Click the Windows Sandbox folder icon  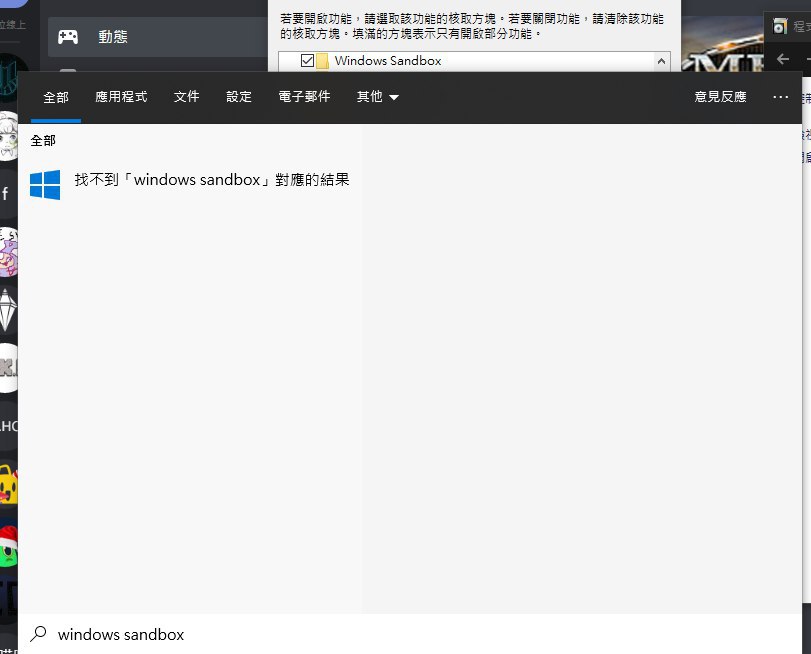tap(322, 61)
